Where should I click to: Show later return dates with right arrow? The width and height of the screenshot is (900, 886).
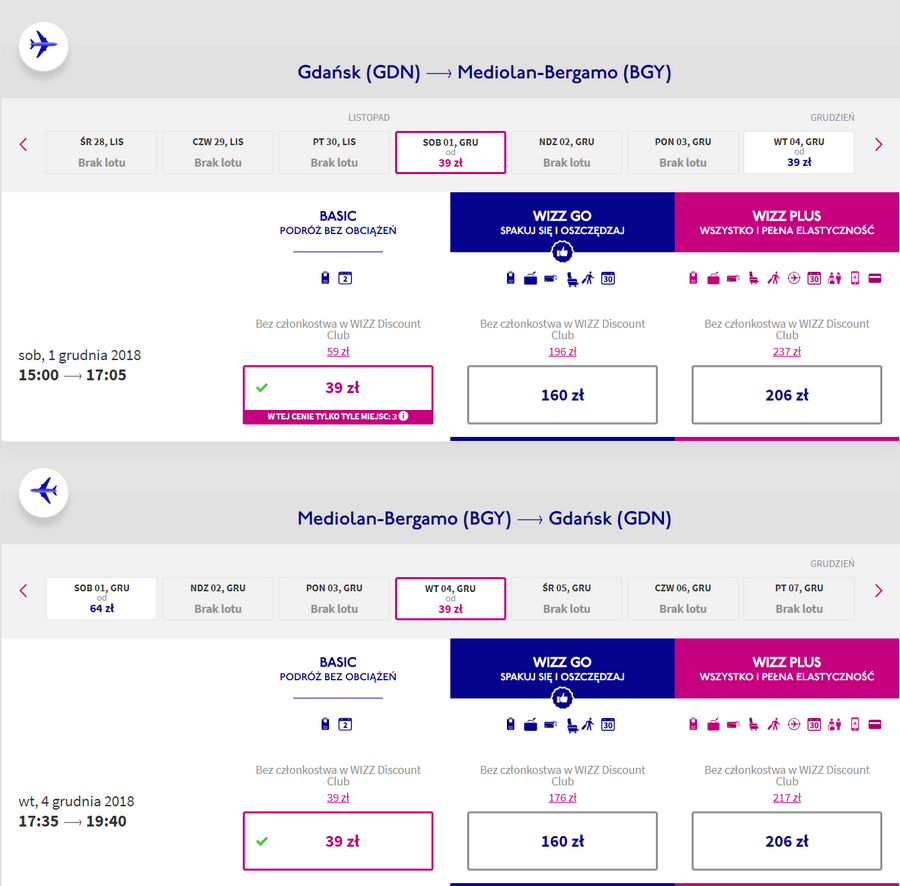click(878, 590)
